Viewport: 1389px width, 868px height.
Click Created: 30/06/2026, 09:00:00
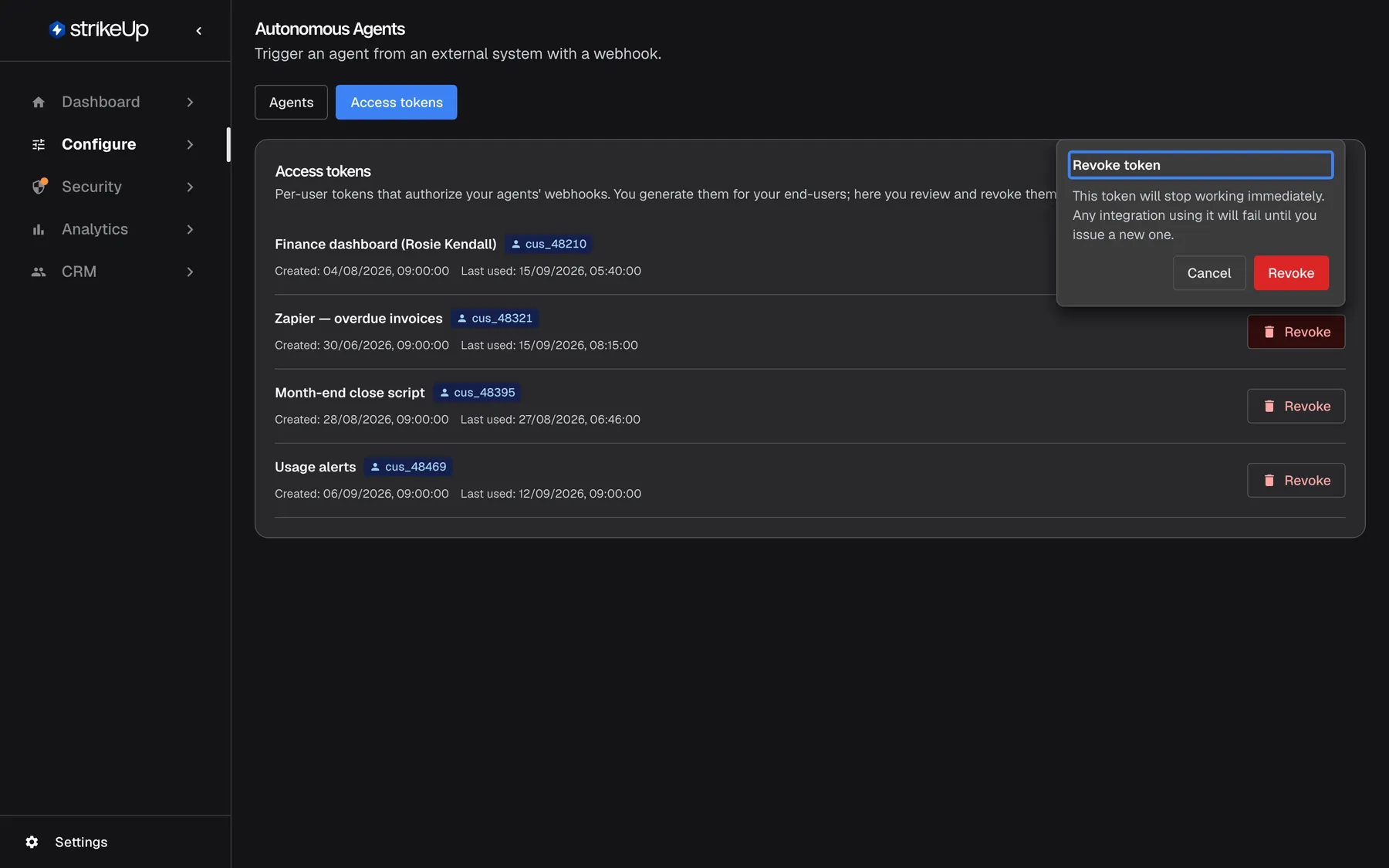point(362,345)
